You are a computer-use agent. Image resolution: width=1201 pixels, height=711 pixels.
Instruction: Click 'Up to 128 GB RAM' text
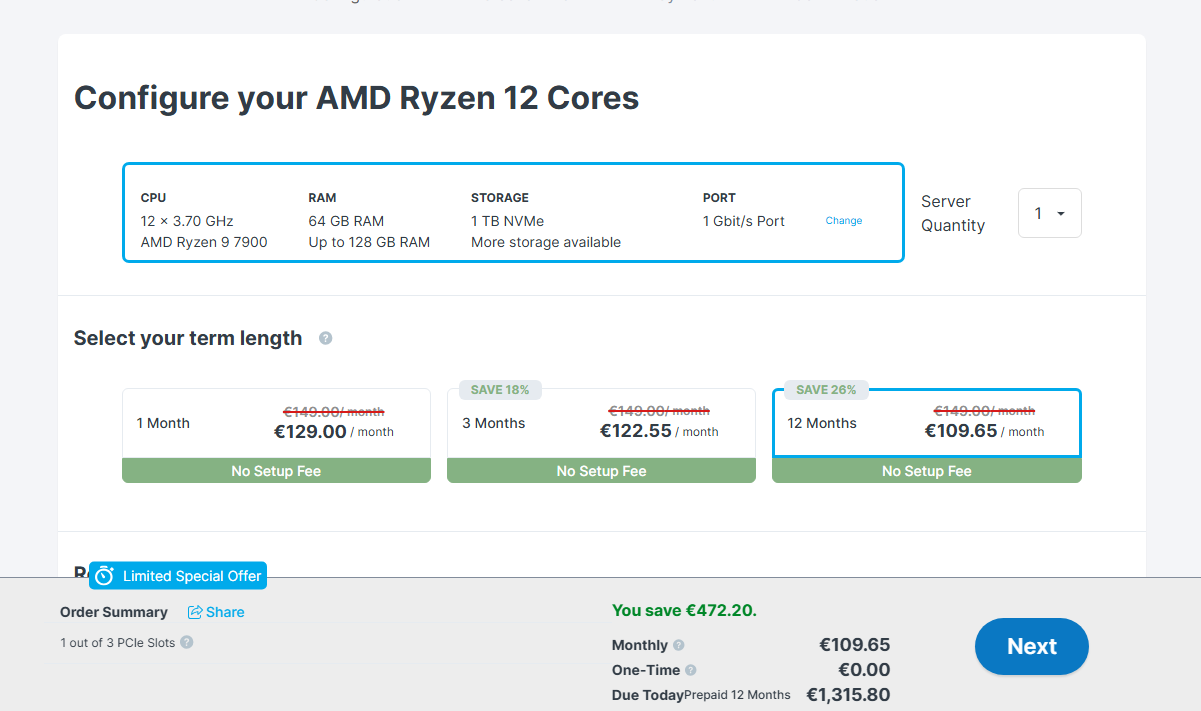(x=369, y=242)
